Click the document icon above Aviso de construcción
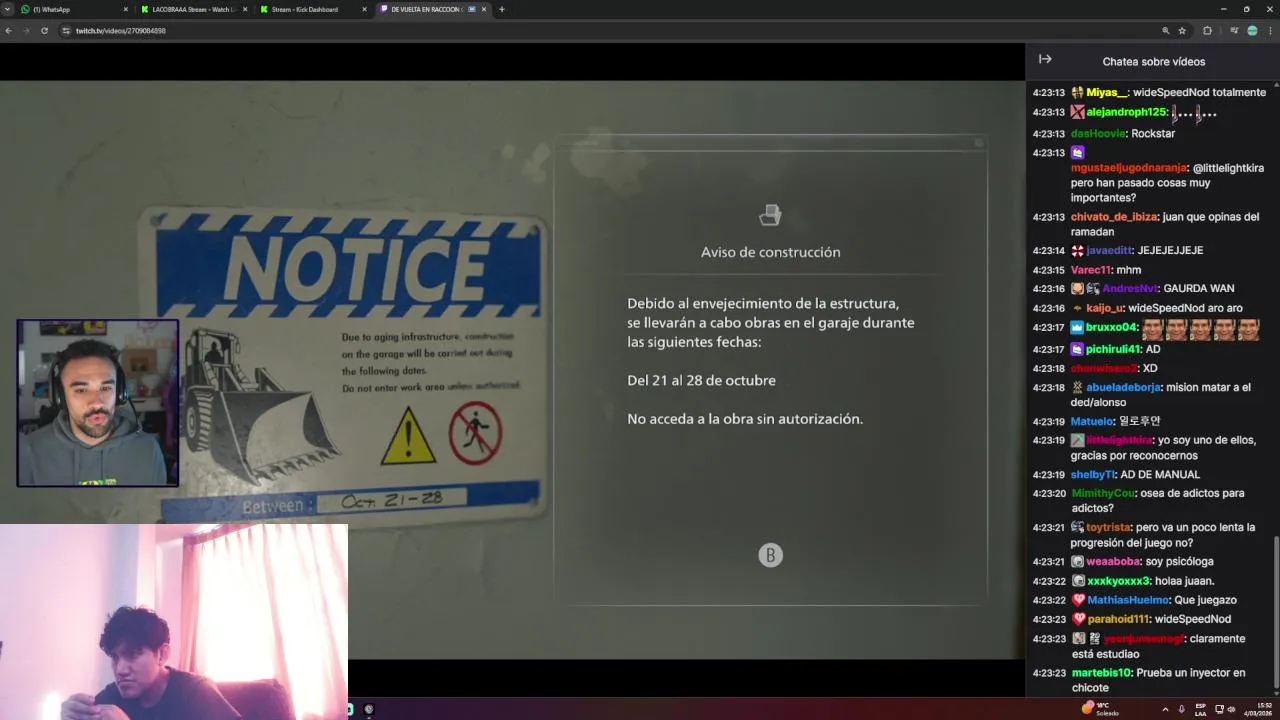This screenshot has width=1280, height=720. (x=770, y=215)
